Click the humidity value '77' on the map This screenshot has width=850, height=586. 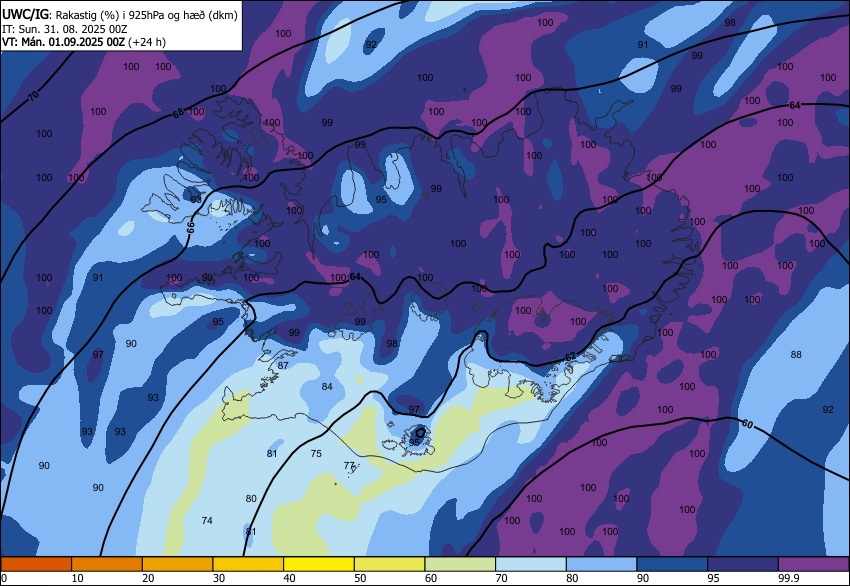[349, 465]
